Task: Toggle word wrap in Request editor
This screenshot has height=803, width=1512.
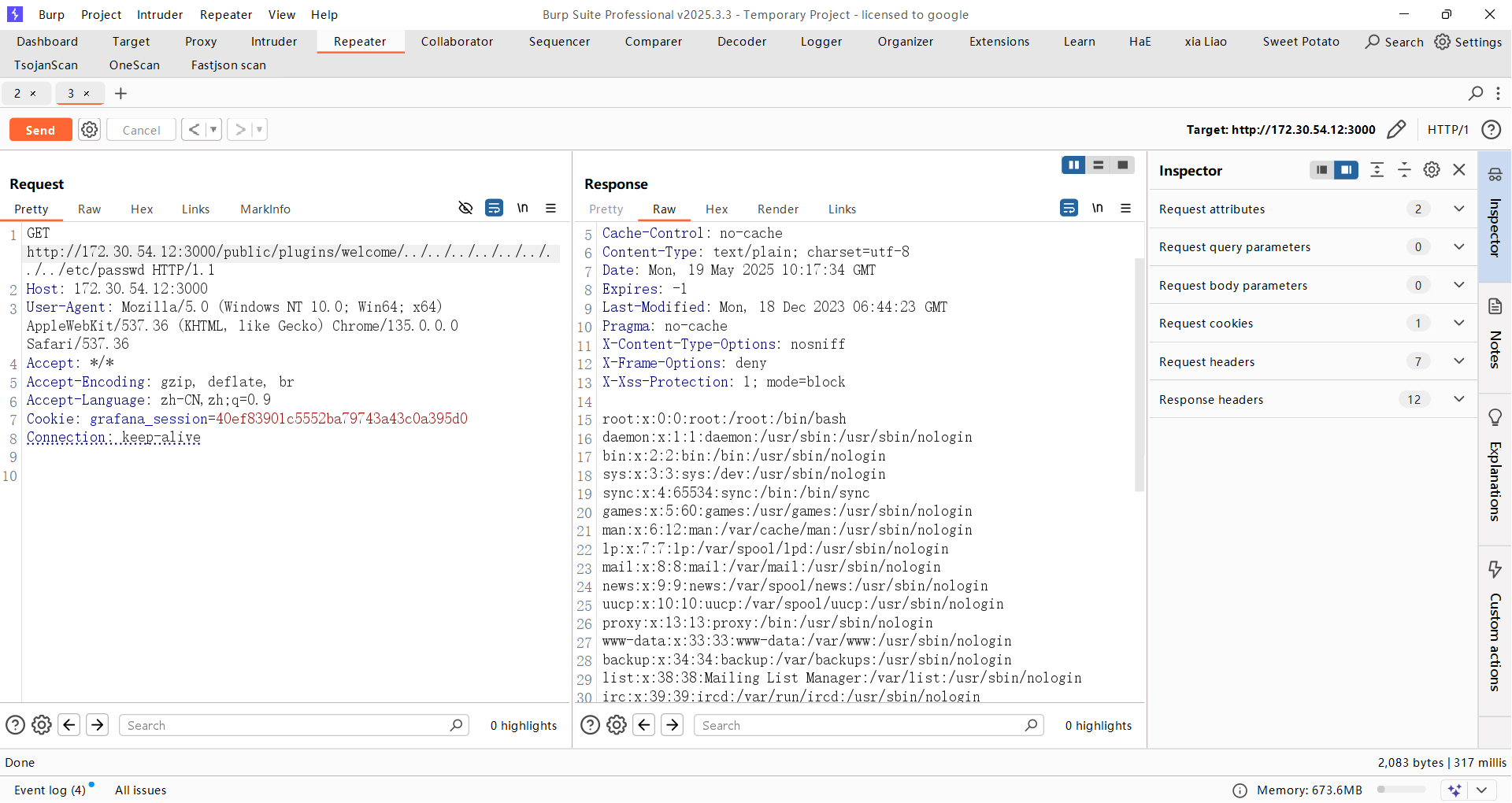Action: (x=494, y=208)
